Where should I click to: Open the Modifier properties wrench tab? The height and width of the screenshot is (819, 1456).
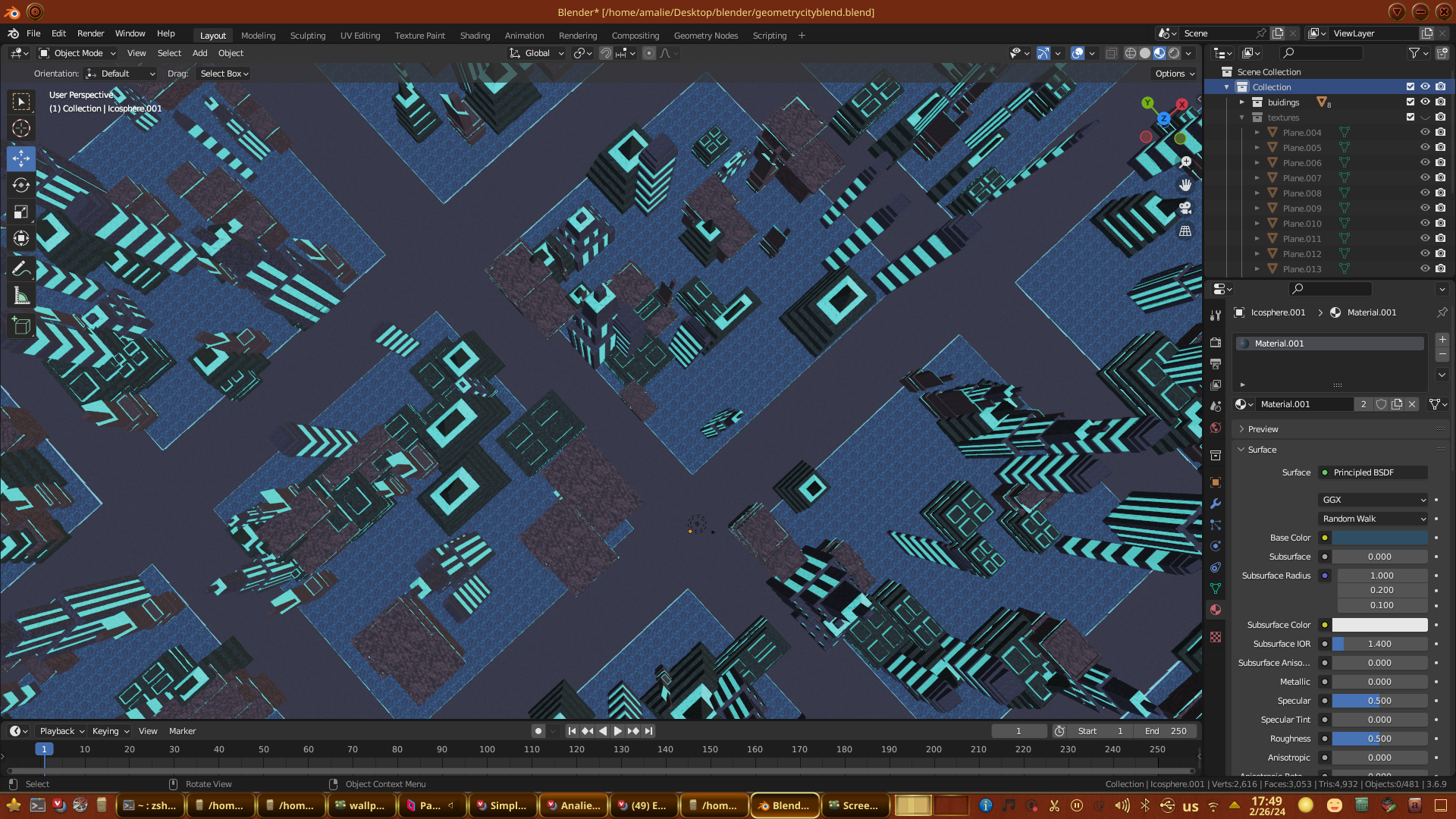tap(1216, 504)
